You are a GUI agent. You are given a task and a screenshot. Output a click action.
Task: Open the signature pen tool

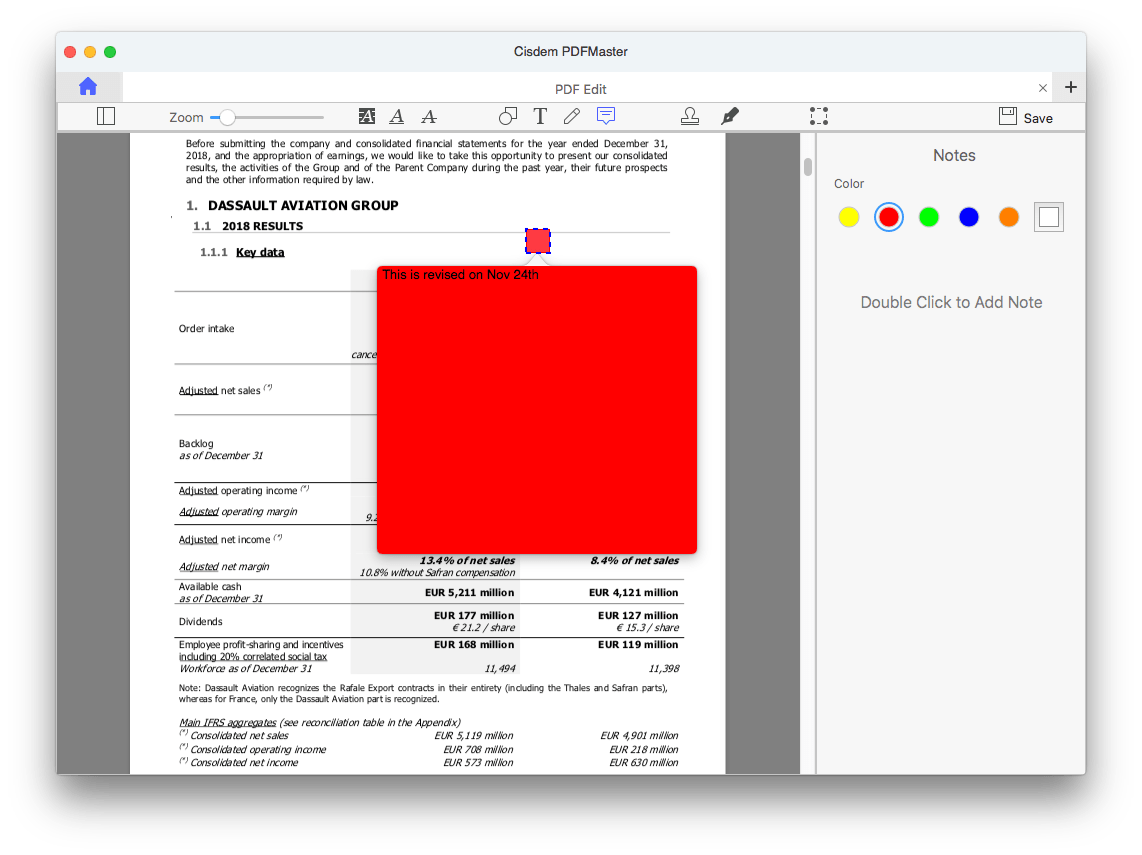pos(730,117)
